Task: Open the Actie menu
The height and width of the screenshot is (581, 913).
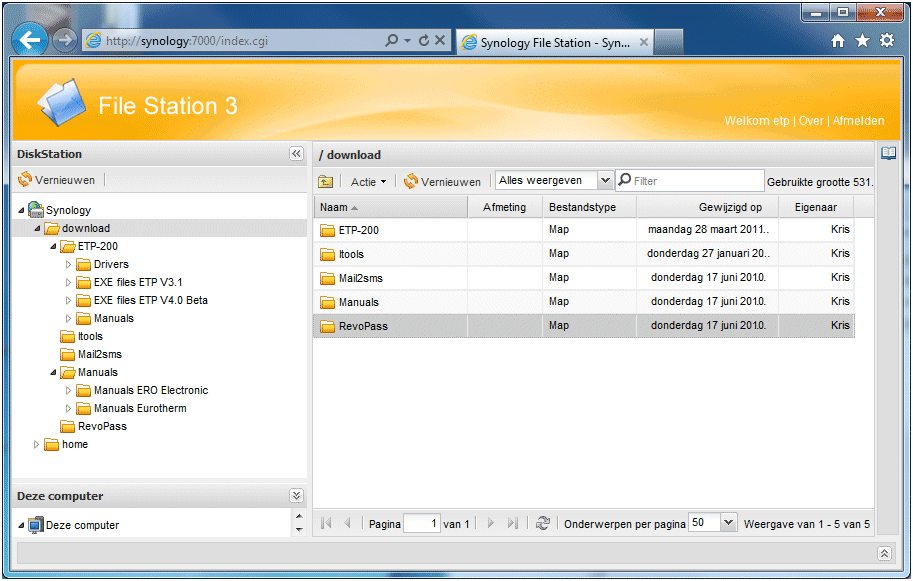Action: pos(369,182)
